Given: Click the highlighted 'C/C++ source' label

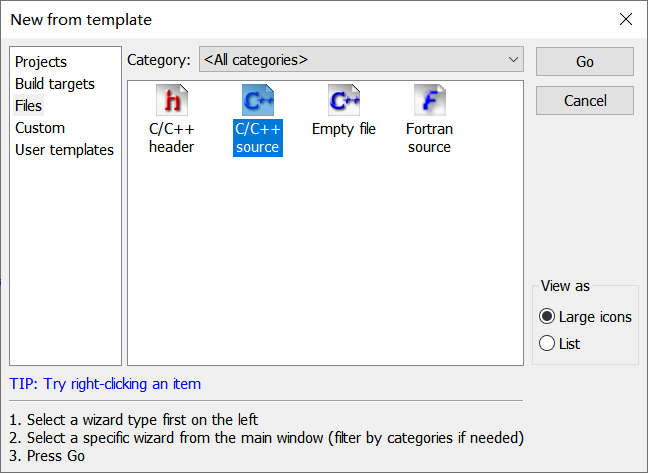Looking at the screenshot, I should click(x=258, y=138).
